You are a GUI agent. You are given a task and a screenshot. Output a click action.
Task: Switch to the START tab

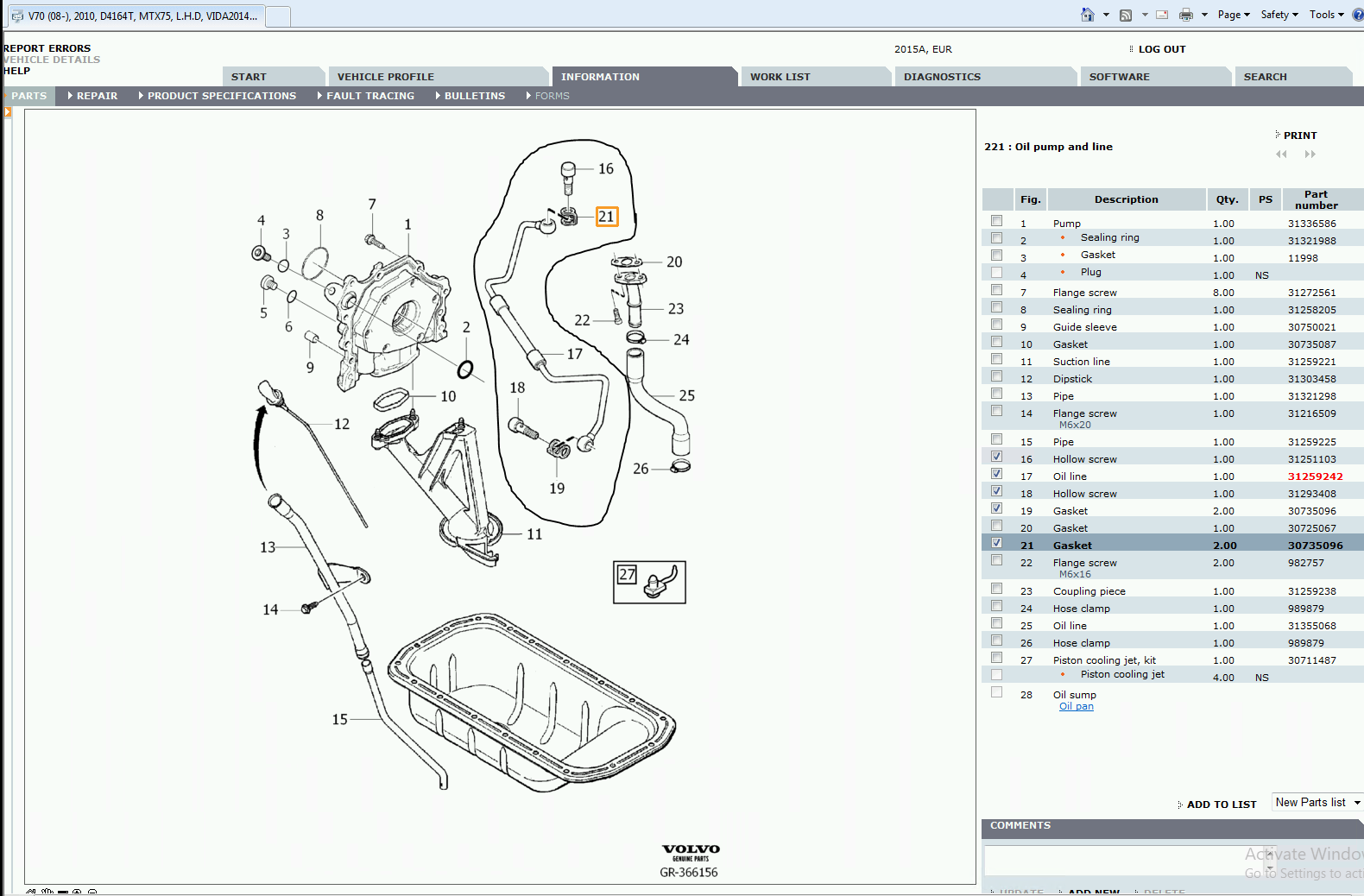tap(273, 77)
